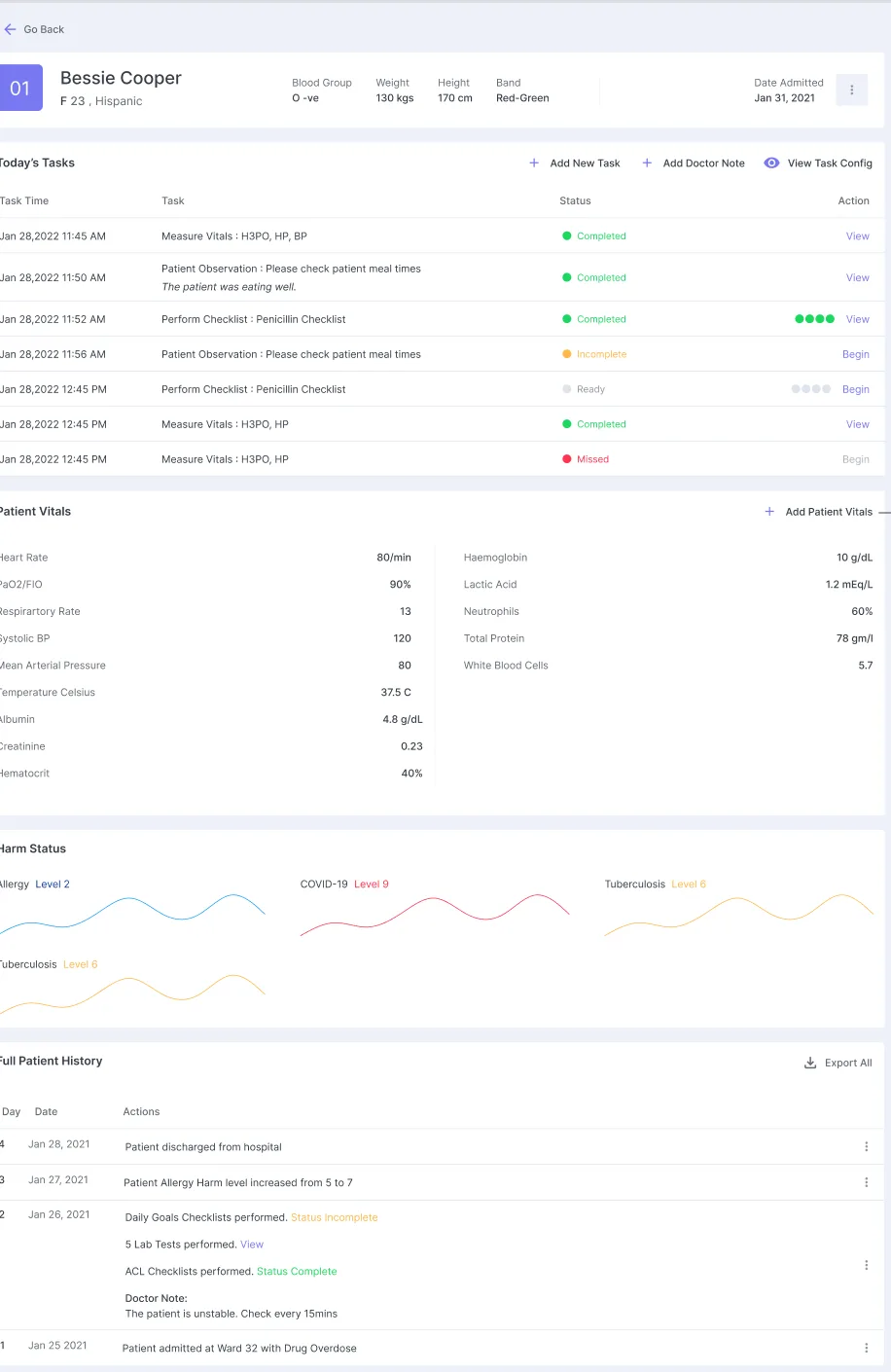The image size is (891, 1372).
Task: Open the options menu for the Jan 25 2021 history row
Action: tap(867, 1348)
